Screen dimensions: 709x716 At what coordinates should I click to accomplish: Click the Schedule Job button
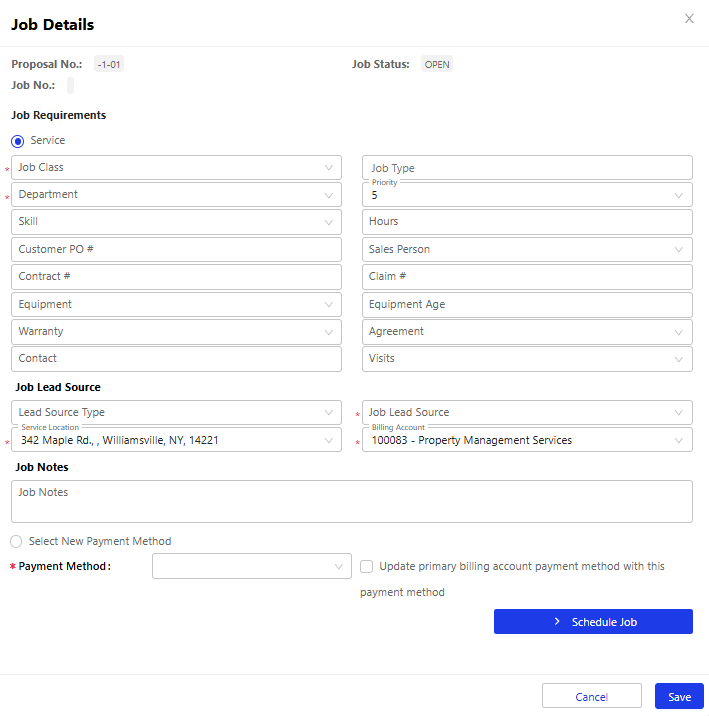pos(593,621)
